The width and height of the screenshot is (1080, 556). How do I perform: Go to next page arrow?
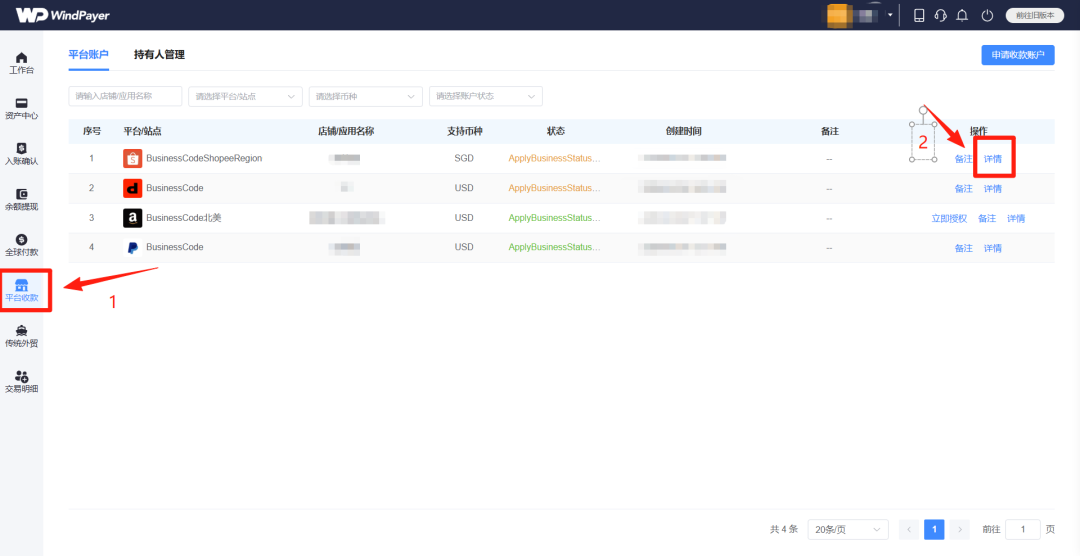coord(959,529)
